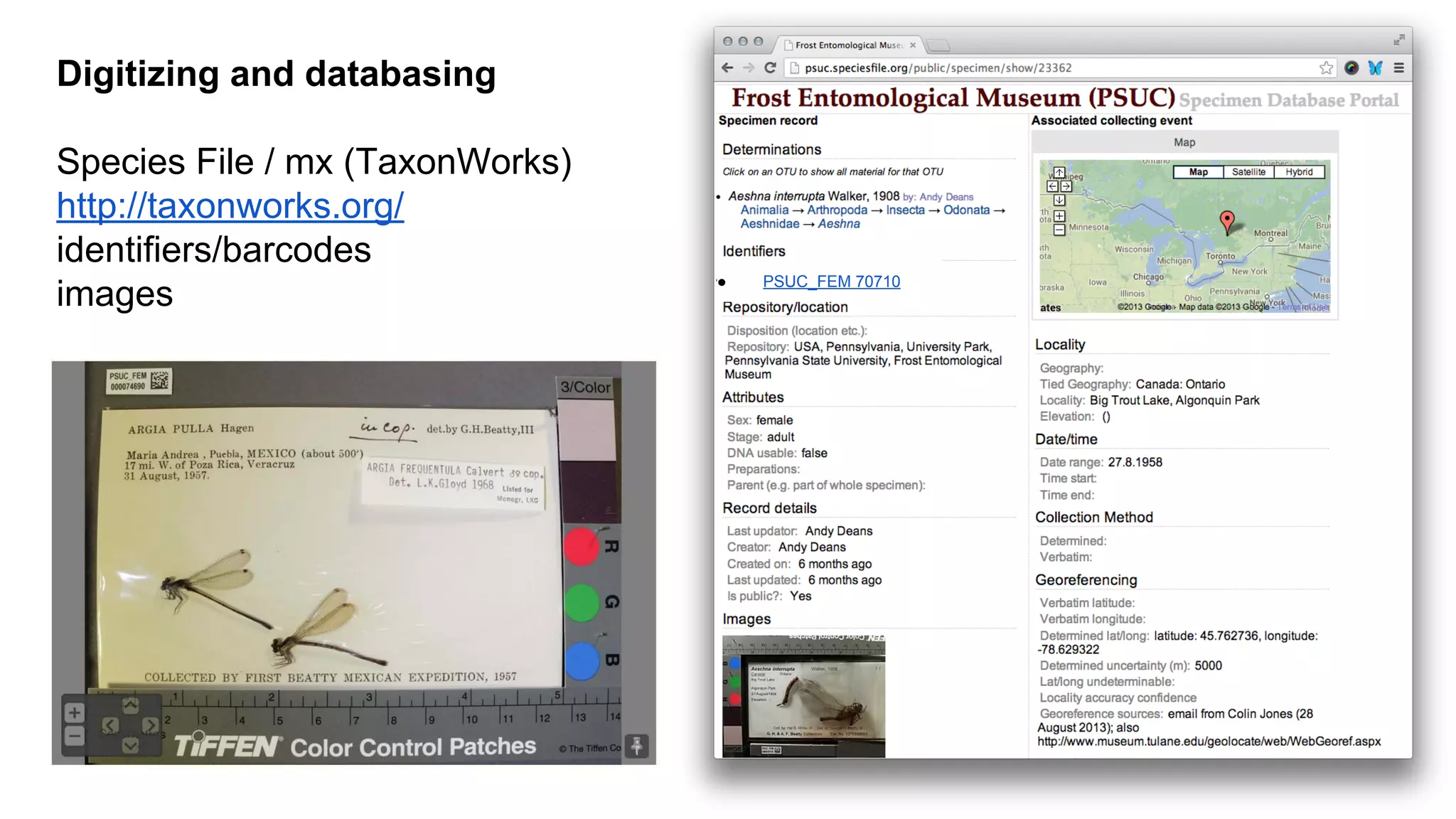This screenshot has height=819, width=1456.
Task: Follow the Arthropoda taxonomy link
Action: coord(837,210)
